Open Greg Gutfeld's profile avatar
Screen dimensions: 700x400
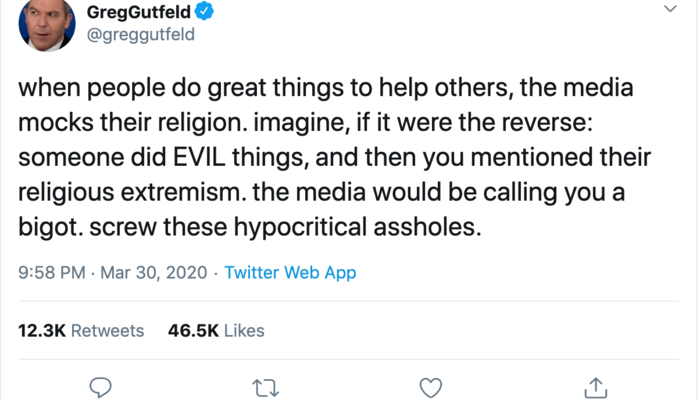(44, 24)
